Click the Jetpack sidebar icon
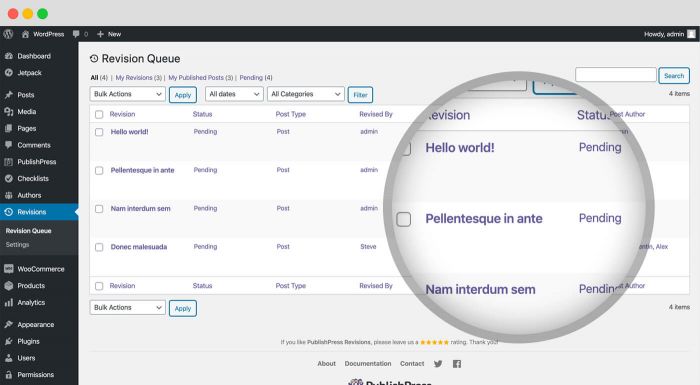The width and height of the screenshot is (700, 385). tap(8, 73)
